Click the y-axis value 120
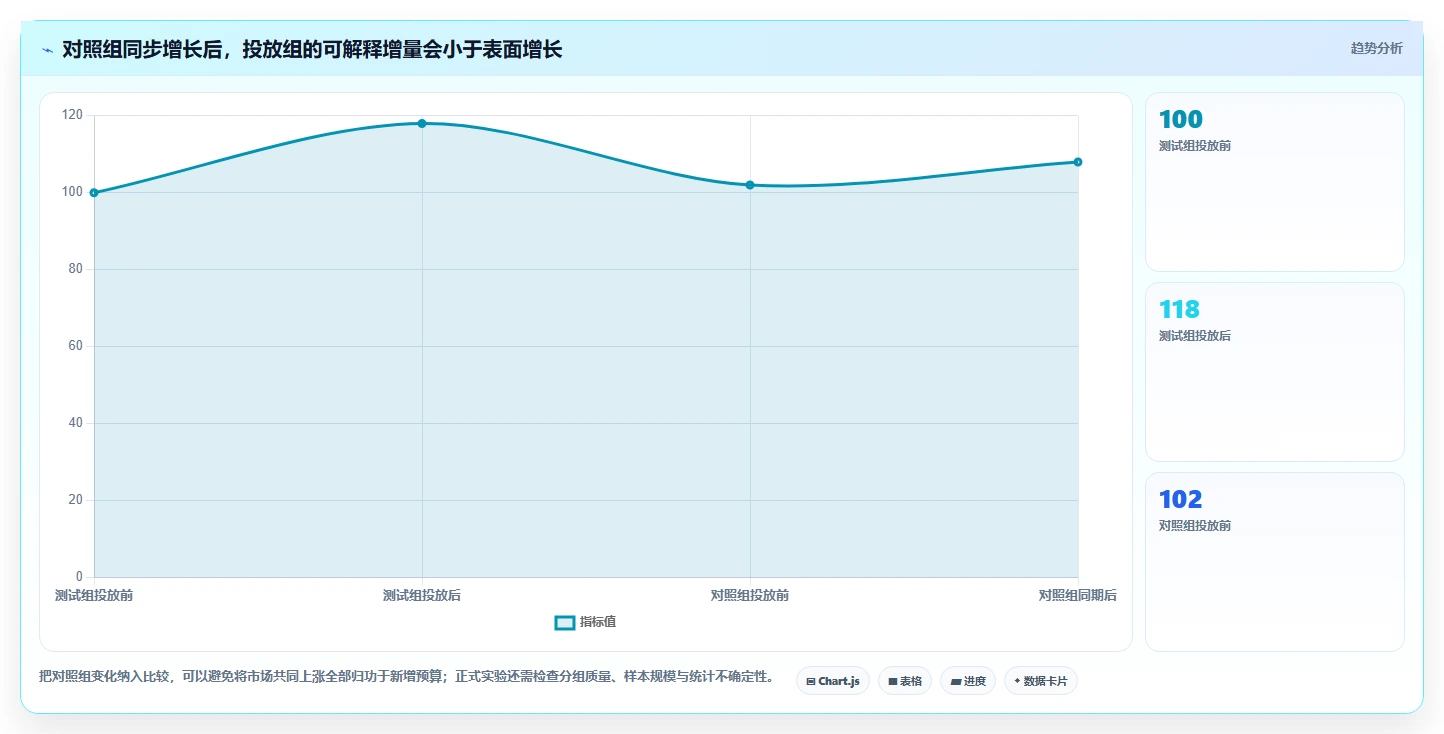 tap(73, 115)
